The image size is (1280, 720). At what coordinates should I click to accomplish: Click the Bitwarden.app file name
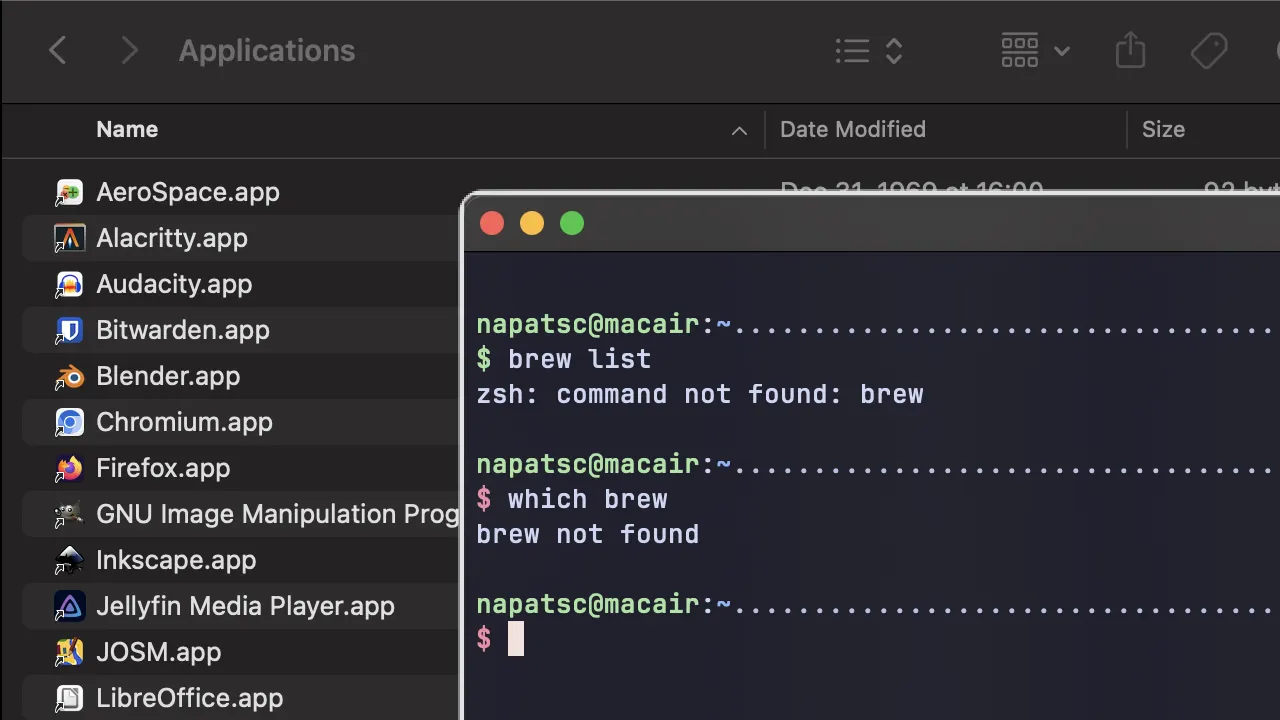(183, 330)
